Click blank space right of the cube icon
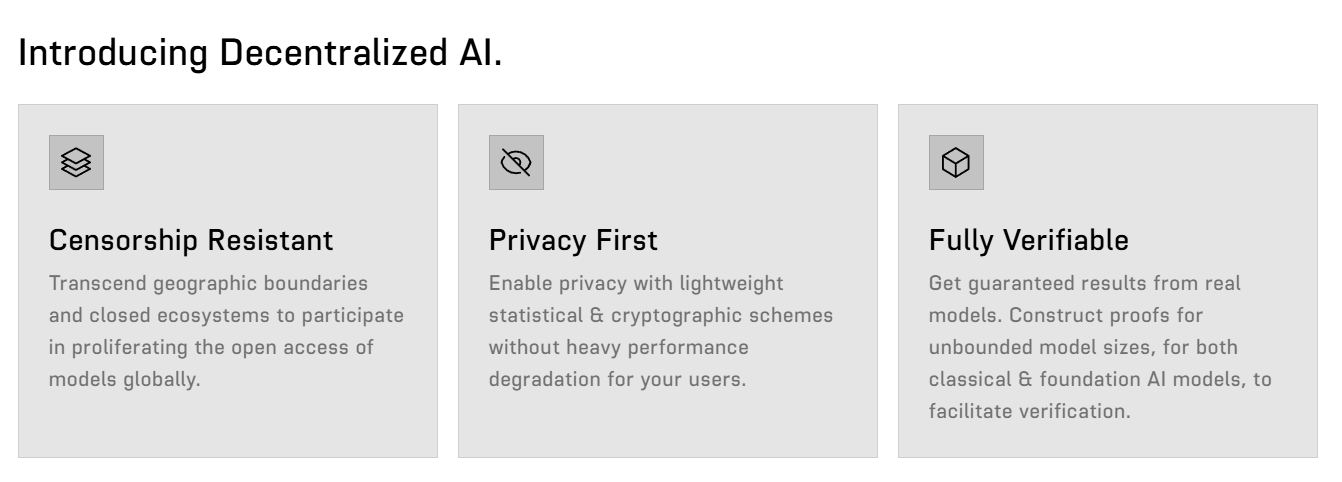This screenshot has height=482, width=1342. (1140, 162)
